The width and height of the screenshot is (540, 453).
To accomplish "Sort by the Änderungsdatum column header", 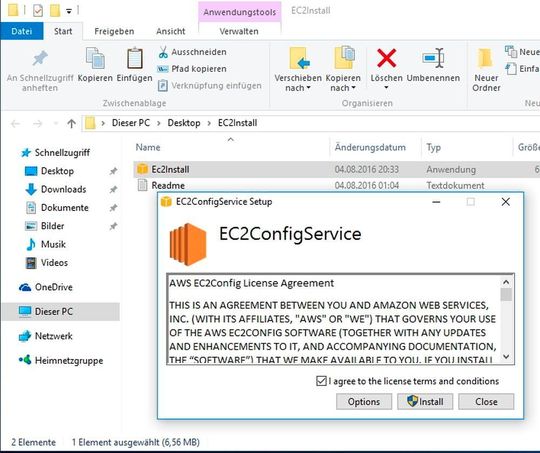I will tap(370, 147).
